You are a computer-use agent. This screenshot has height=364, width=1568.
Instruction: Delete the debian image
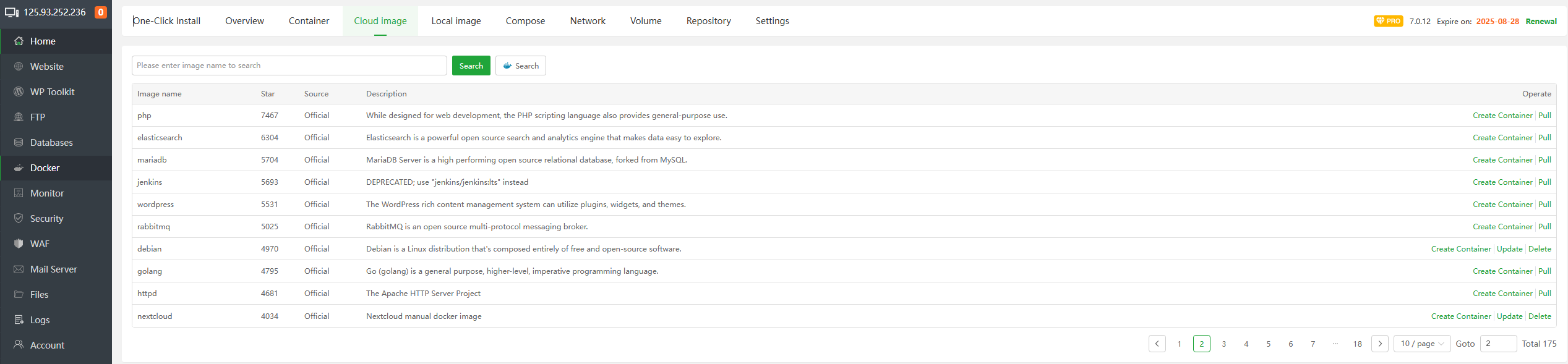pyautogui.click(x=1540, y=249)
